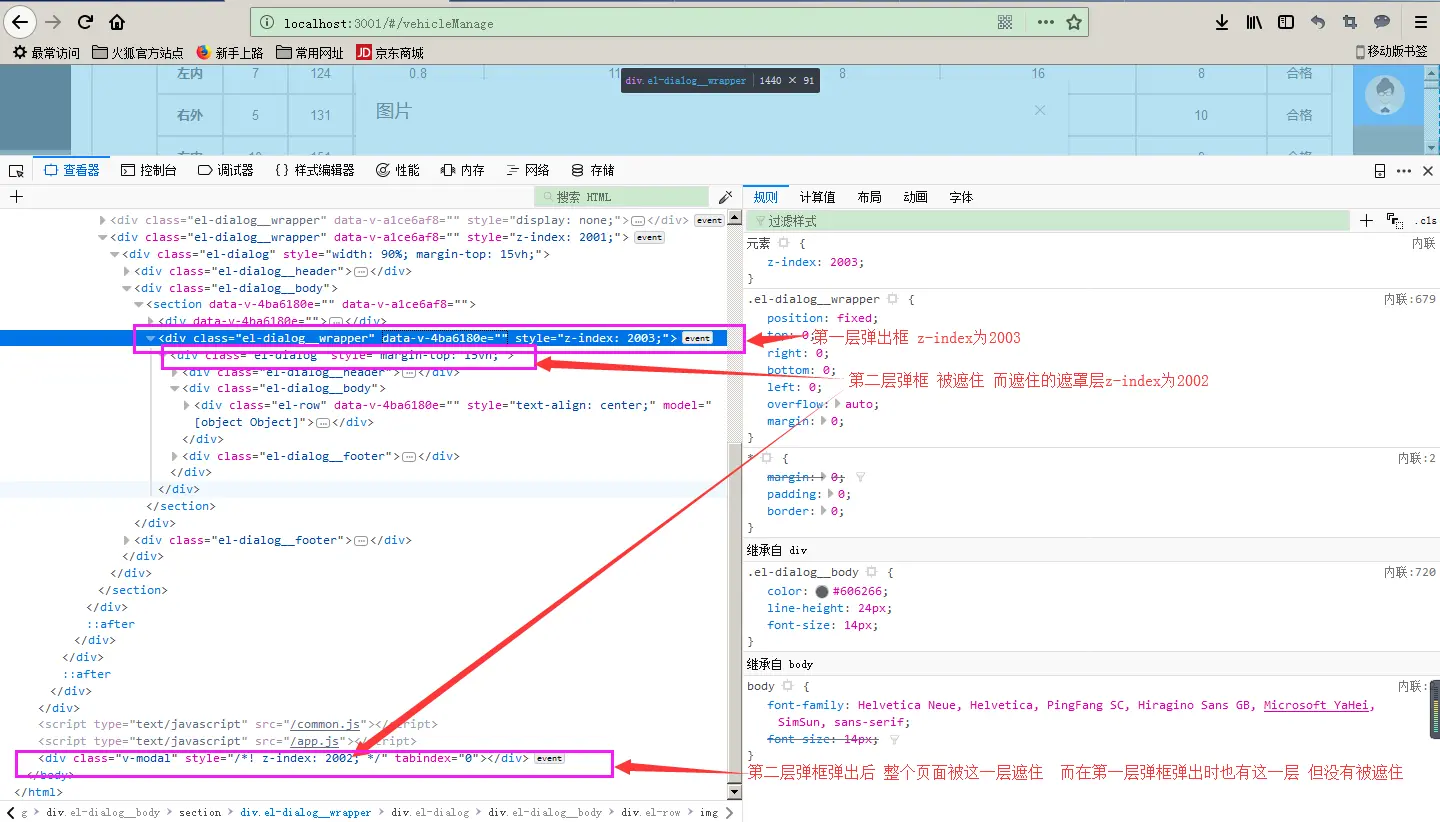
Task: Open the Firefox hamburger menu
Action: pyautogui.click(x=1420, y=22)
